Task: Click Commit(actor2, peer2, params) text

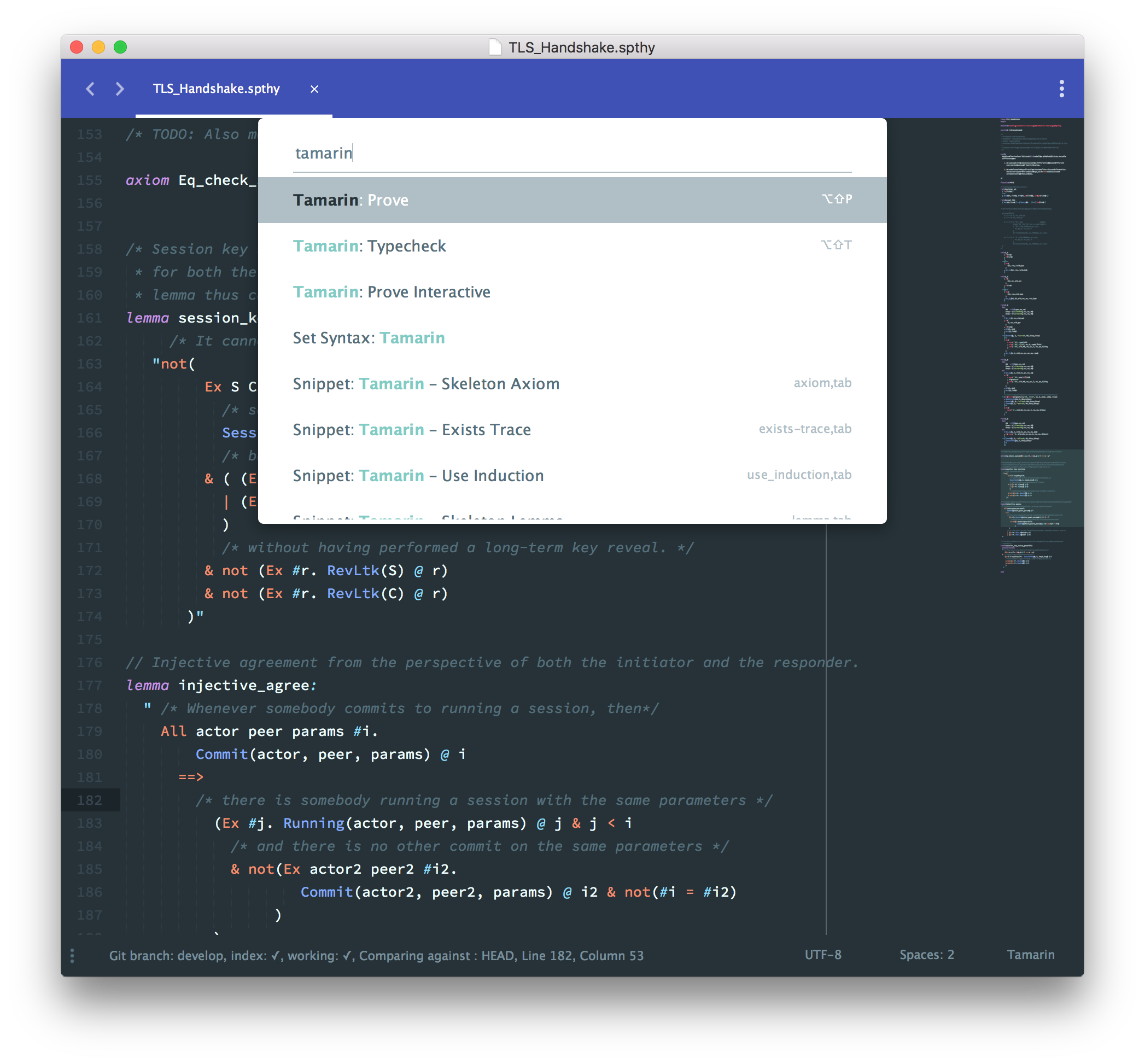Action: point(427,892)
